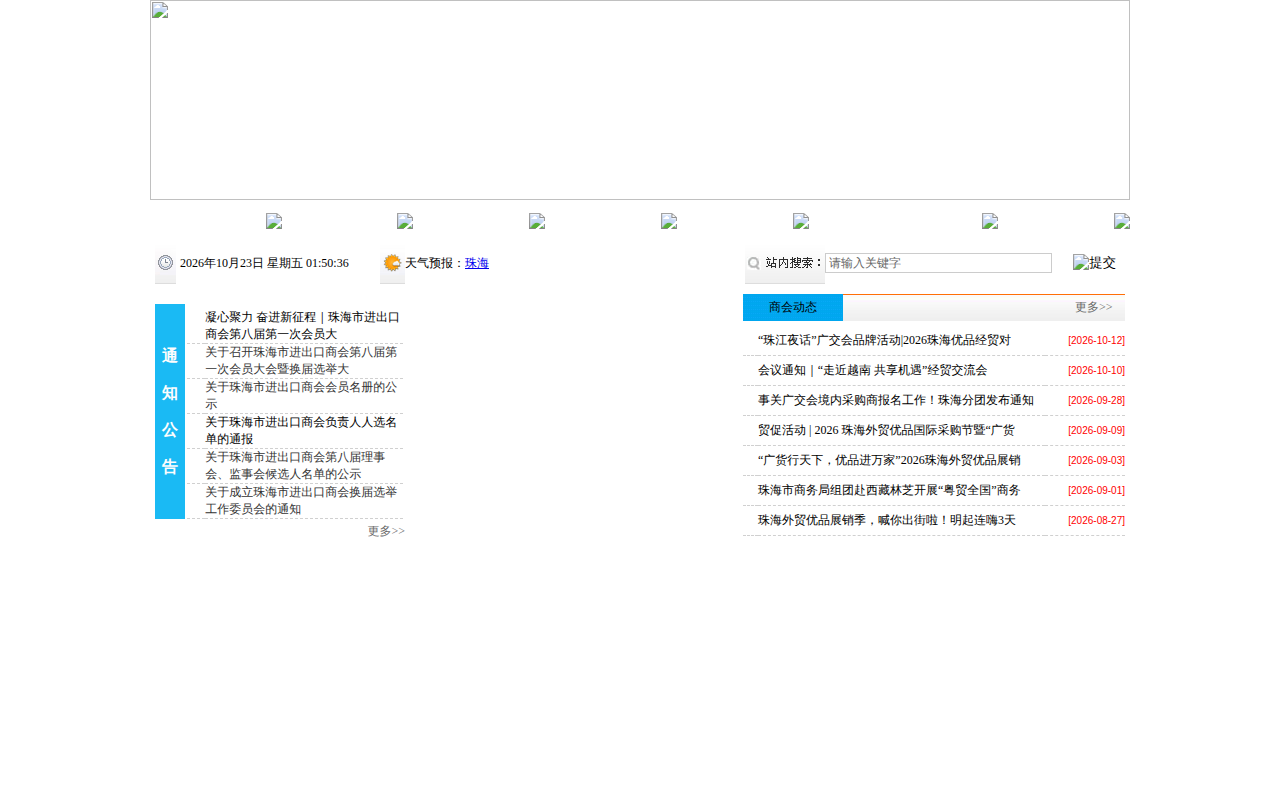Focus the 请输入关键字 search field
Image resolution: width=1280 pixels, height=800 pixels.
pyautogui.click(x=938, y=263)
